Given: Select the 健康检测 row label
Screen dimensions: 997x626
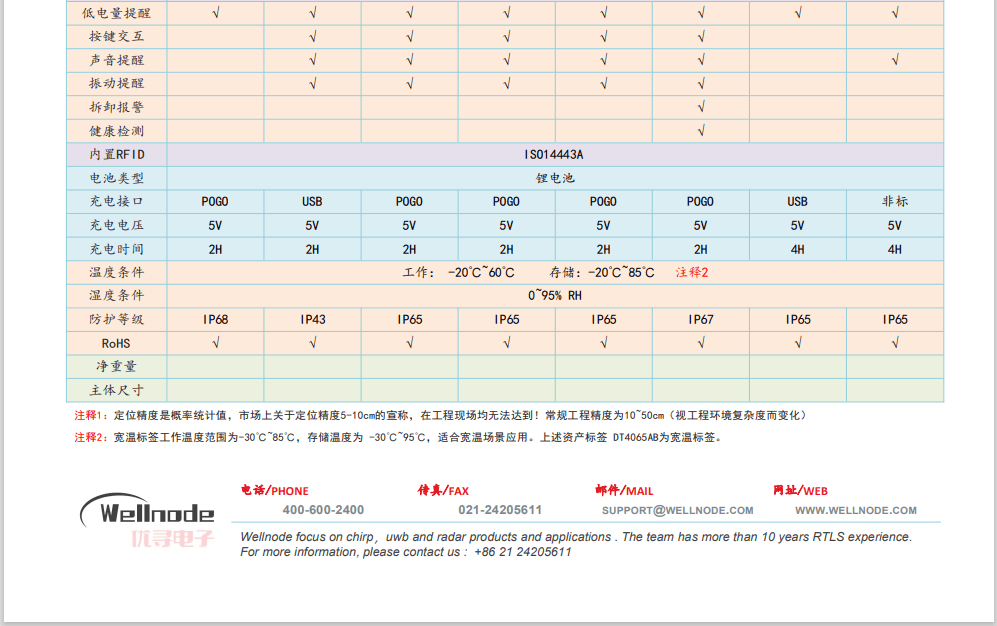Looking at the screenshot, I should click(x=116, y=132).
